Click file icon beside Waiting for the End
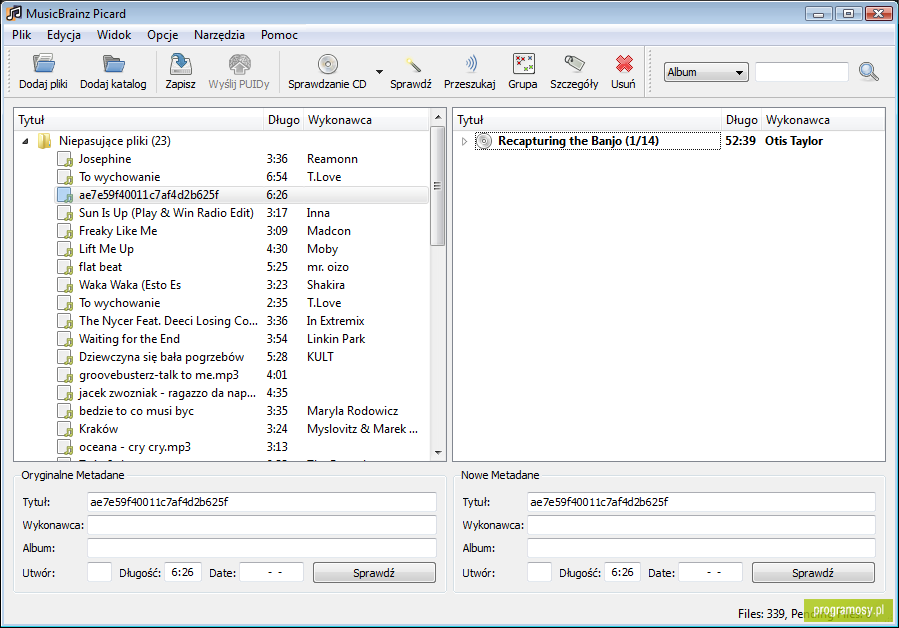 coord(65,339)
